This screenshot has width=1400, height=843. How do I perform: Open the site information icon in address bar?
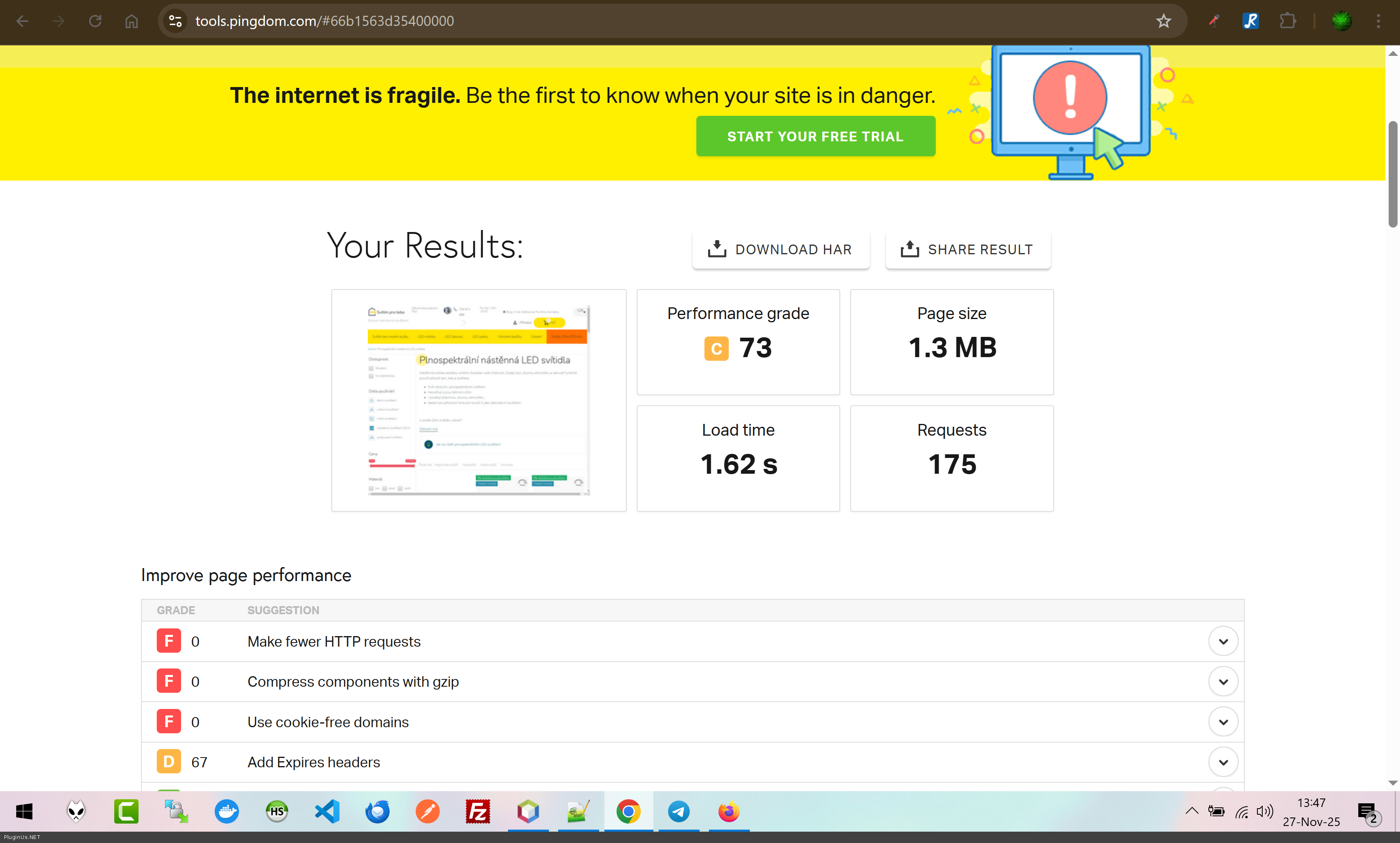click(x=175, y=21)
